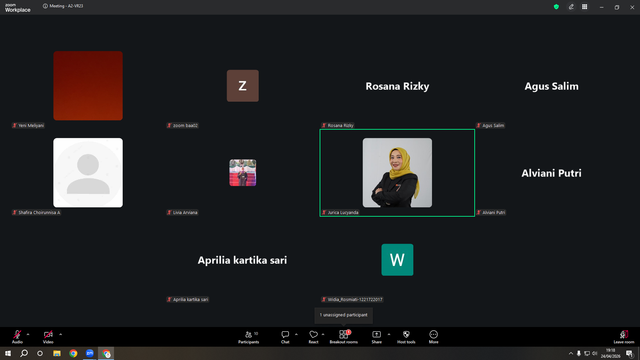
Task: Click the Widia_Rosmiati-1221722017 name label
Action: tap(352, 300)
